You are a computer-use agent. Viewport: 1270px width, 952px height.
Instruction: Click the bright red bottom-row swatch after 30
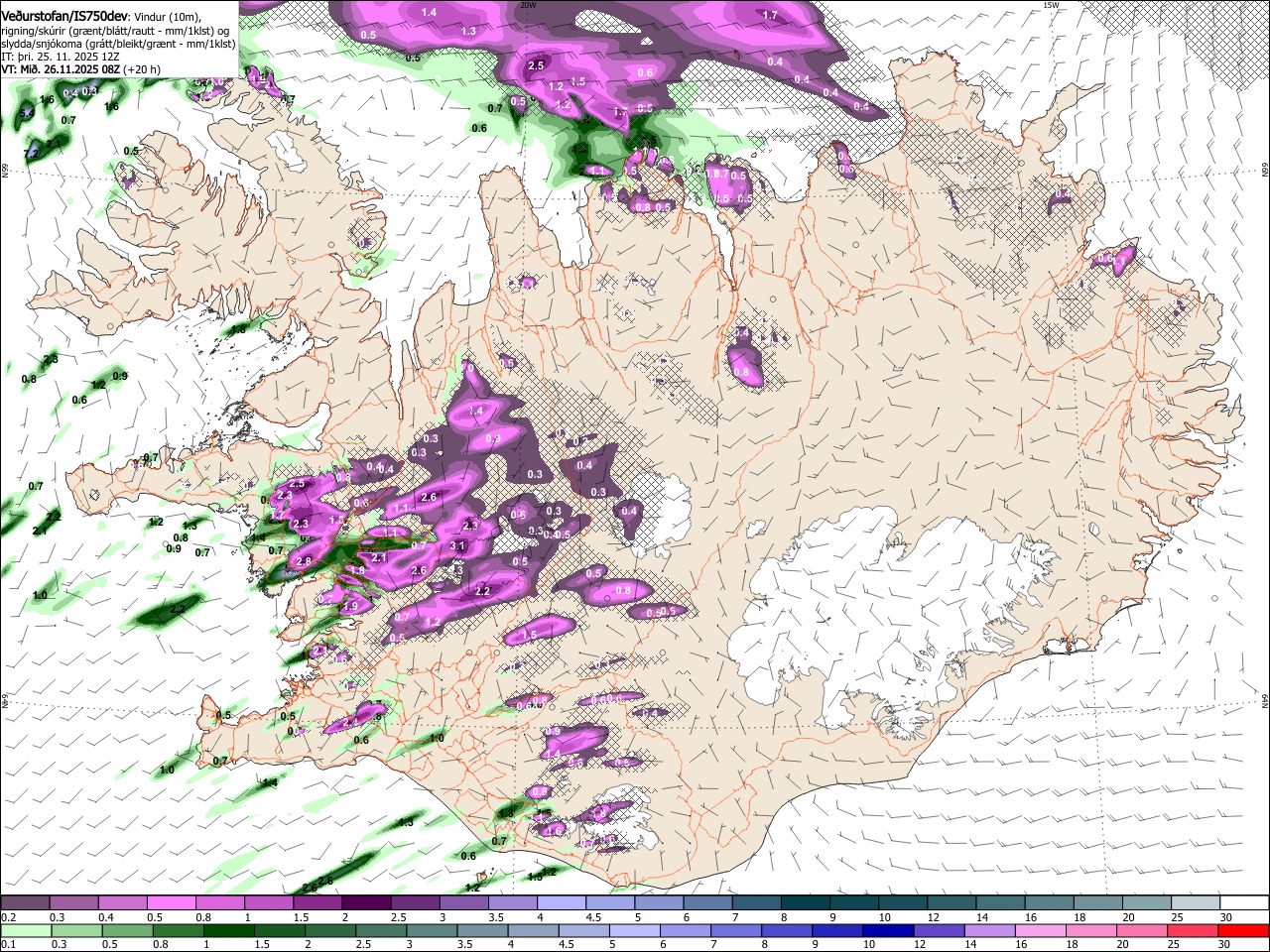[x=1243, y=930]
